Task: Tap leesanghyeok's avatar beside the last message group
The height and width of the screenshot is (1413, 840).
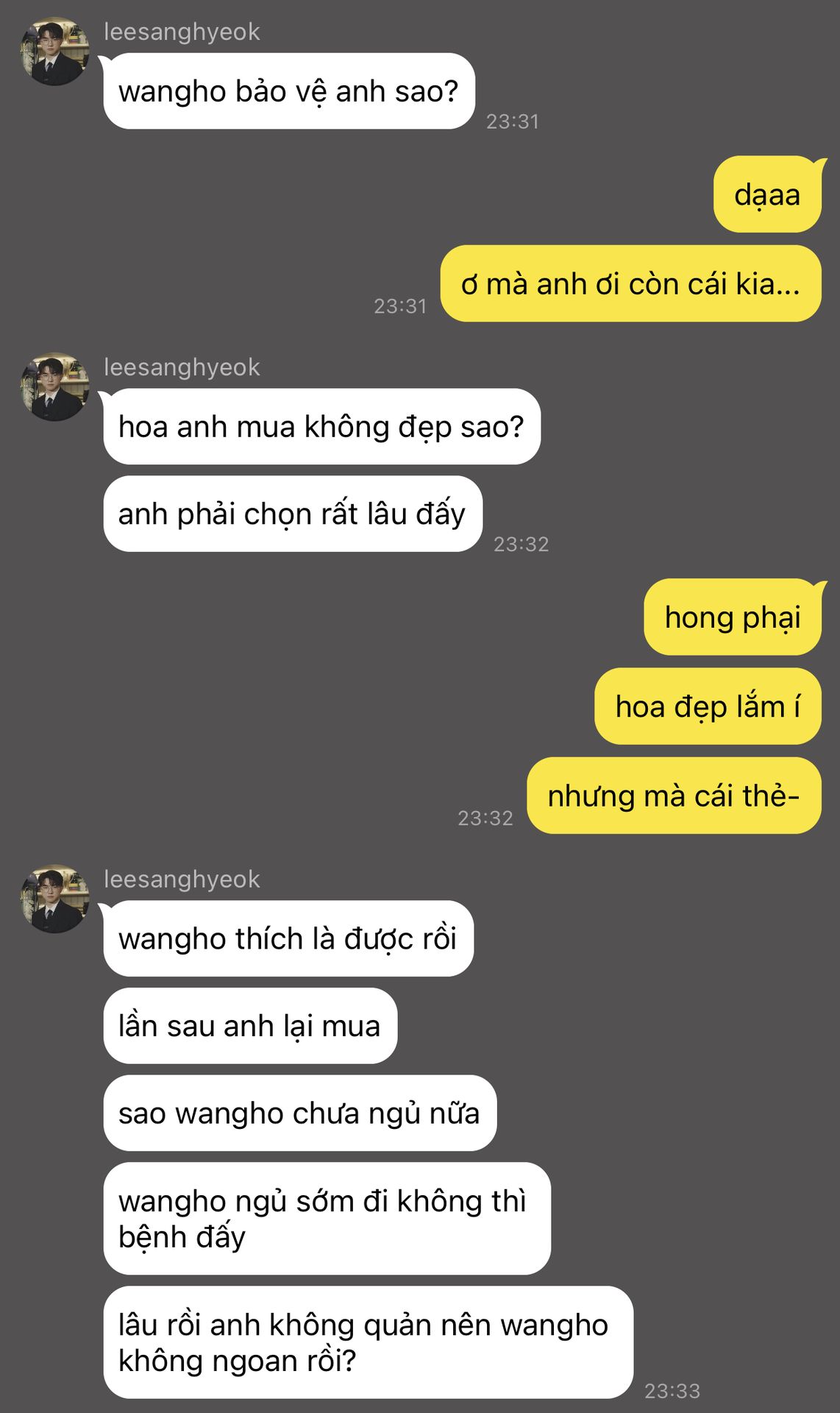Action: pos(54,899)
